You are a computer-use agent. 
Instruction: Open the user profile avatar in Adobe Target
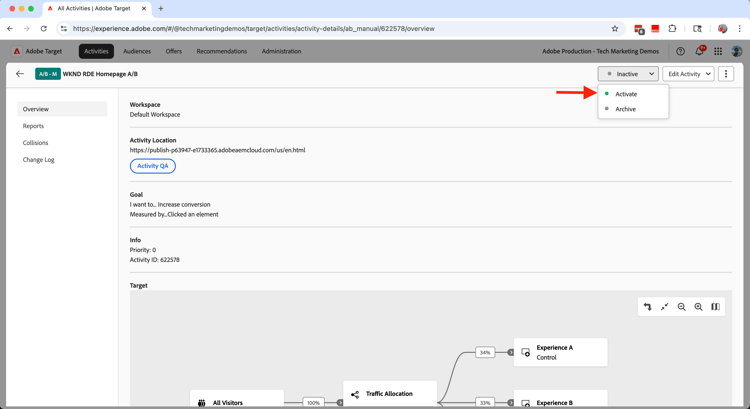737,51
